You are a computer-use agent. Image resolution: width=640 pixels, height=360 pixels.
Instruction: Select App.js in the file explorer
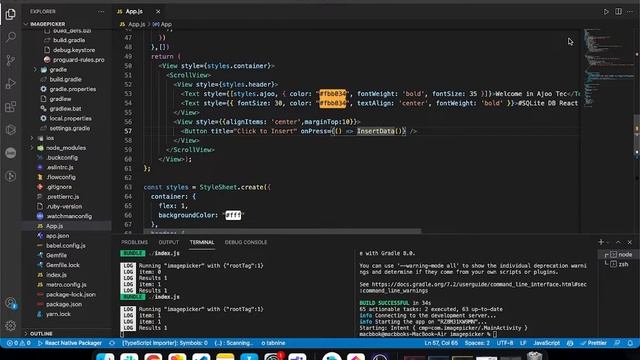pyautogui.click(x=54, y=226)
